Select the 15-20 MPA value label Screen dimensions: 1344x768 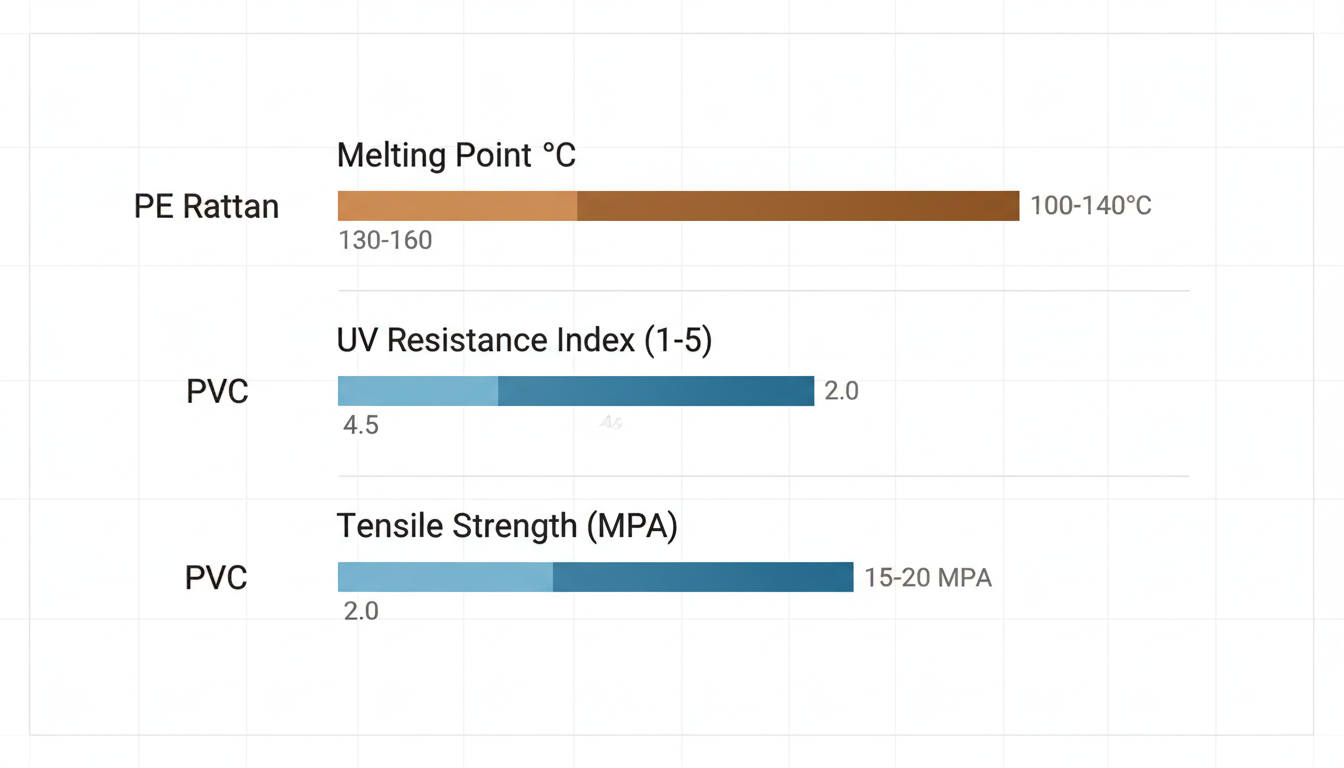coord(928,578)
